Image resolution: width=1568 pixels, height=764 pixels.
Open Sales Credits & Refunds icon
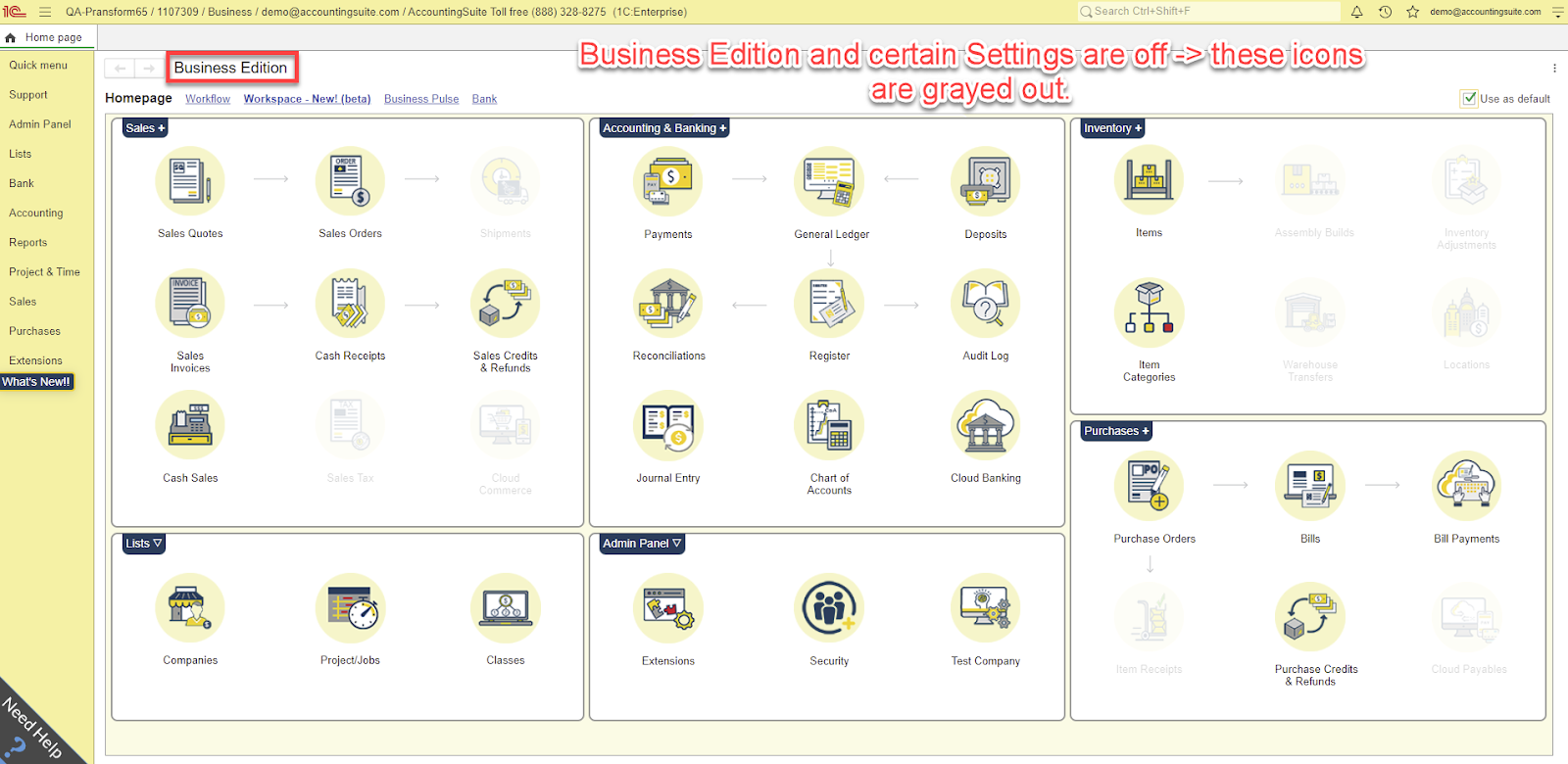[x=506, y=304]
